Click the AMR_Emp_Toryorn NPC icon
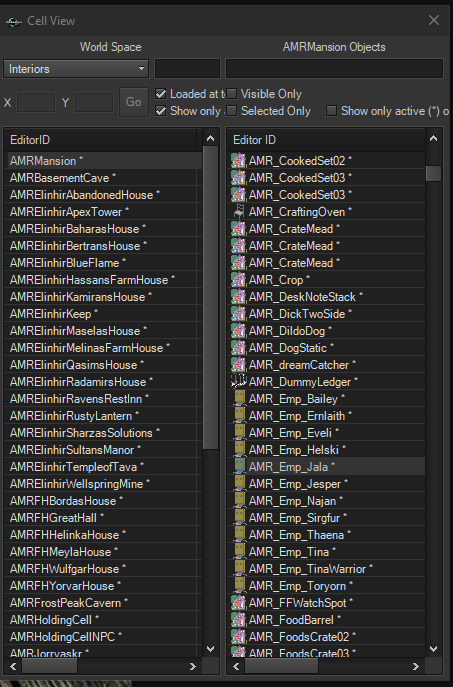This screenshot has width=453, height=687. tap(239, 586)
